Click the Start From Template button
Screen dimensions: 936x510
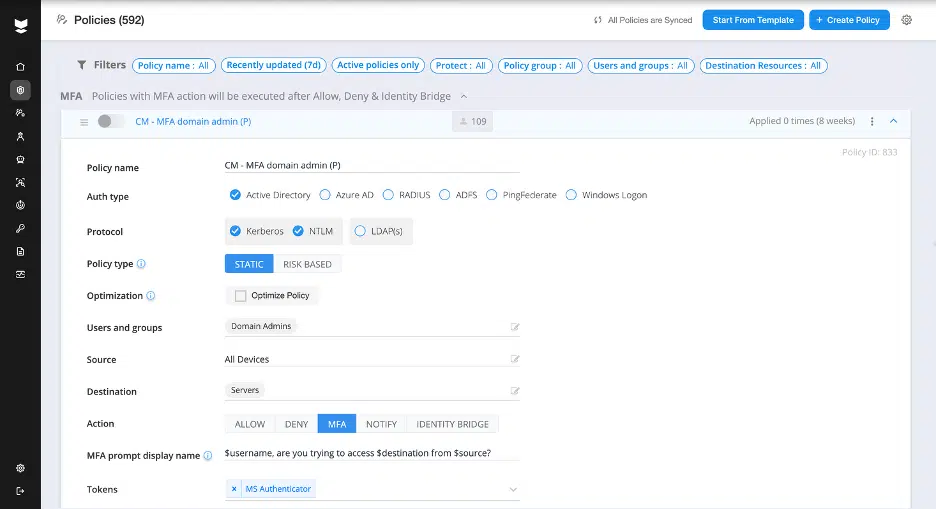tap(753, 20)
